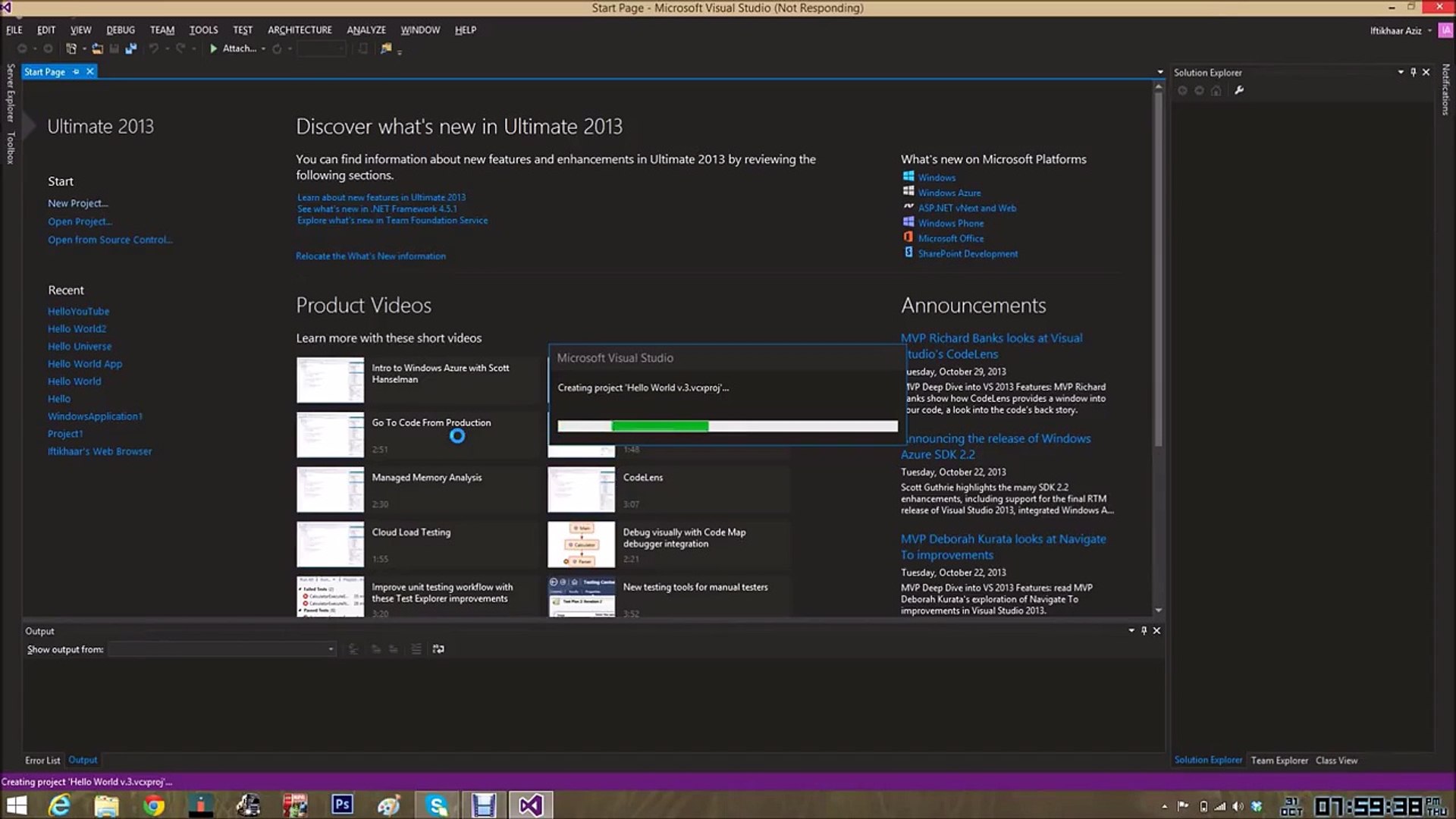The height and width of the screenshot is (819, 1456).
Task: Toggle auto hide pin on Output panel
Action: [x=1144, y=631]
